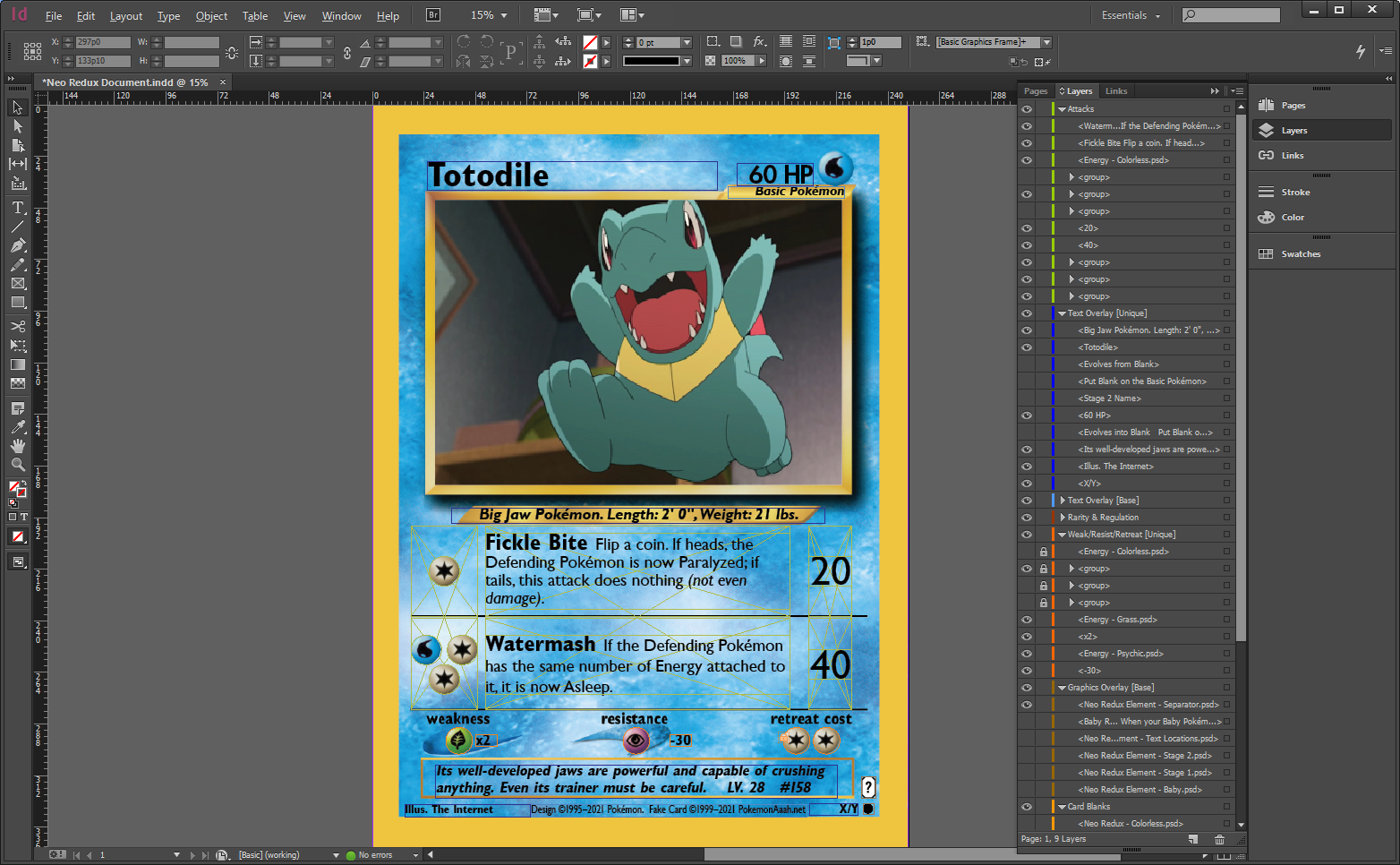This screenshot has width=1400, height=865.
Task: Select the Note tool
Action: (x=17, y=408)
